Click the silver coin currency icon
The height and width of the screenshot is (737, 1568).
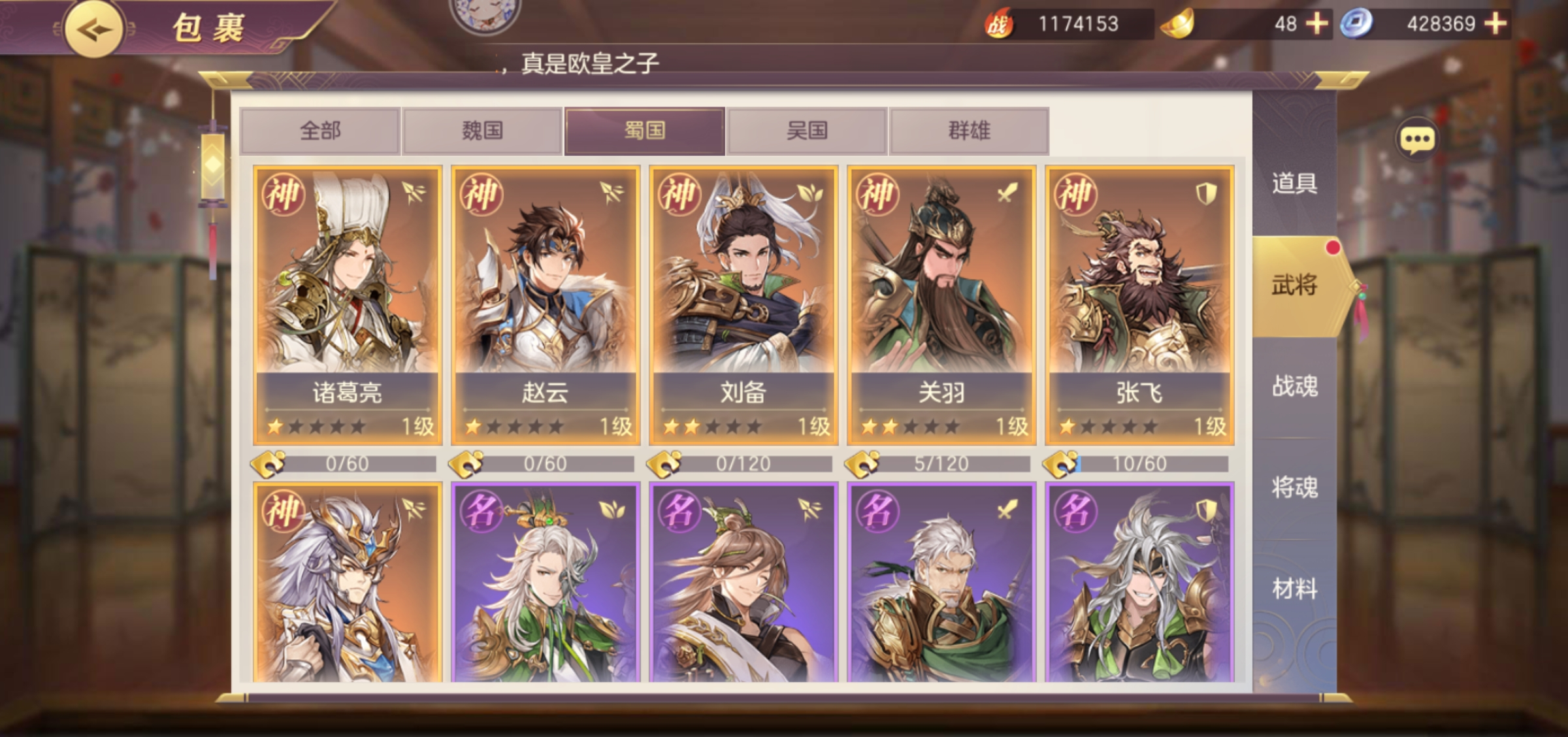coord(1356,24)
